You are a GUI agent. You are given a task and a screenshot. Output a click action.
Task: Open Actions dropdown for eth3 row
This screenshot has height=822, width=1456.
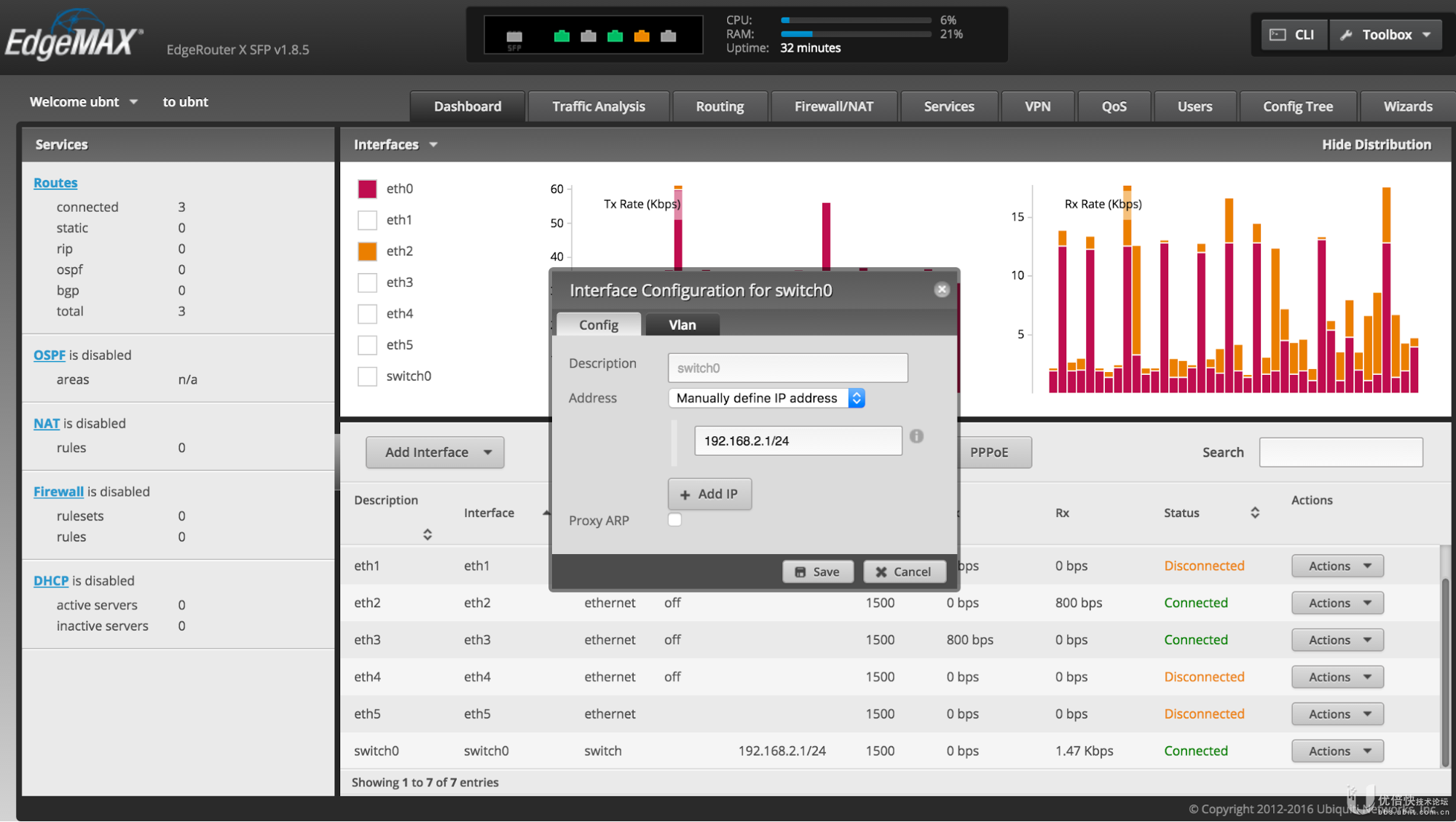pos(1337,640)
